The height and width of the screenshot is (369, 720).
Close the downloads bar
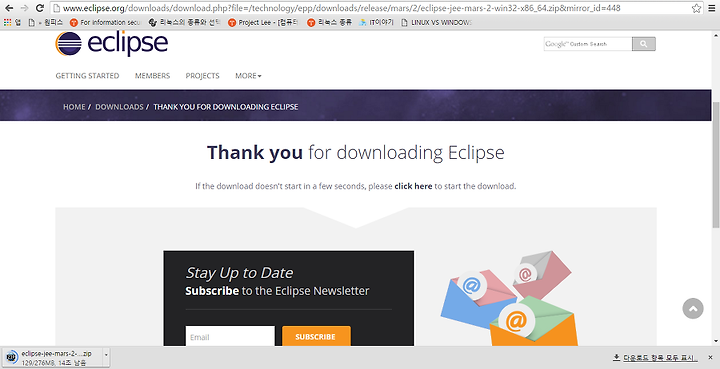tap(710, 357)
